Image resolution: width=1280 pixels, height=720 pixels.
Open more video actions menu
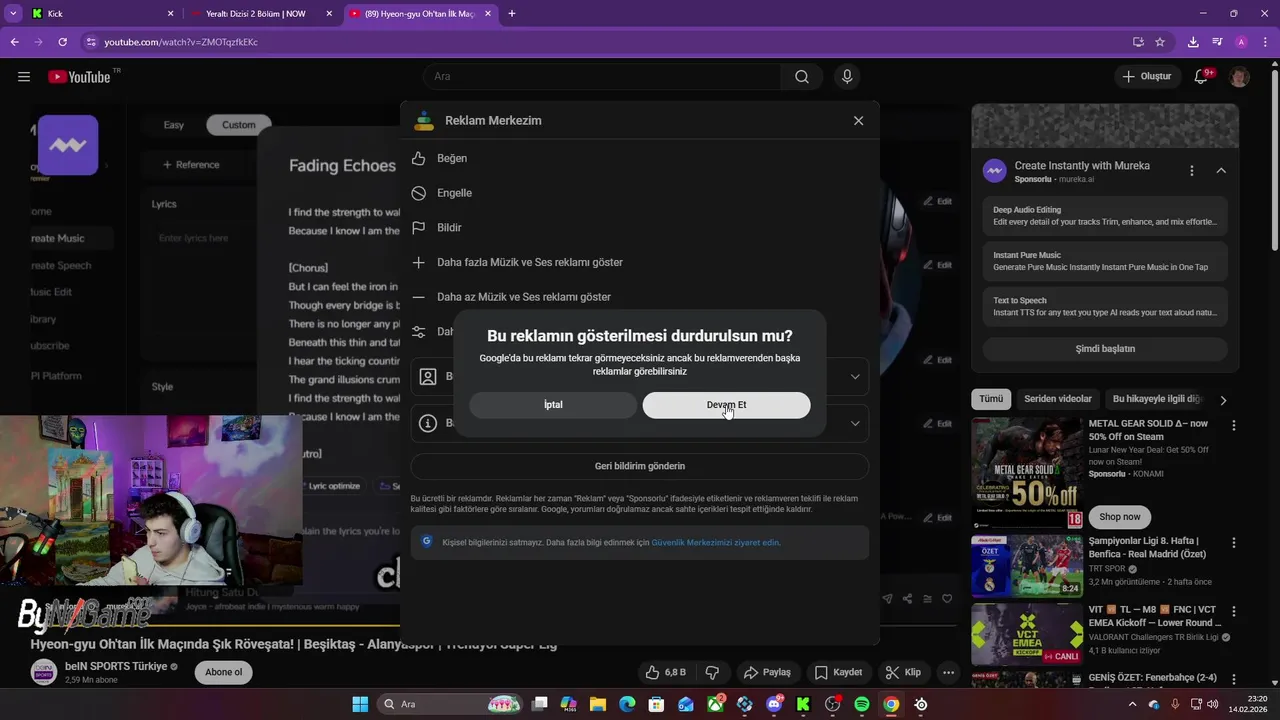click(x=948, y=672)
